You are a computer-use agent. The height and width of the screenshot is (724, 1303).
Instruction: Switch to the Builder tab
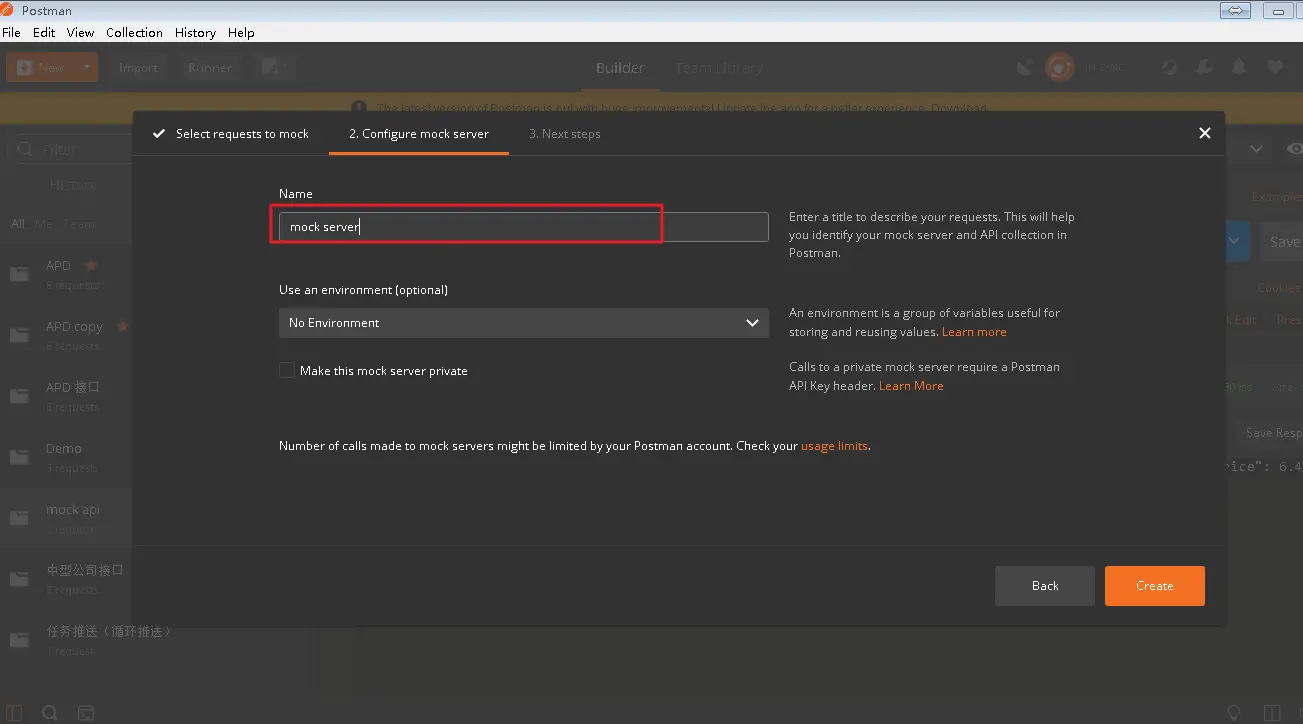coord(620,68)
